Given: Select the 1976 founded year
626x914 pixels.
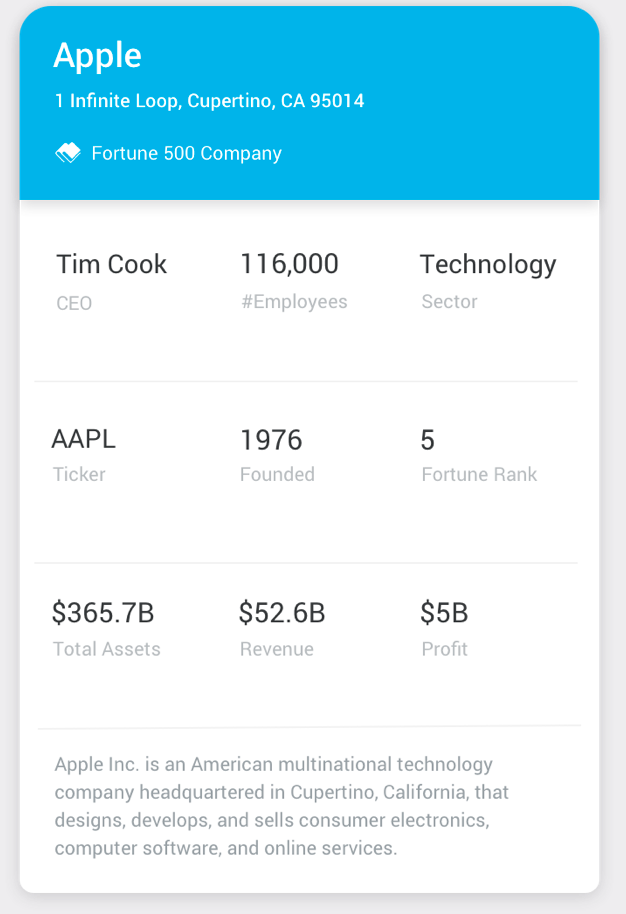Looking at the screenshot, I should click(271, 440).
